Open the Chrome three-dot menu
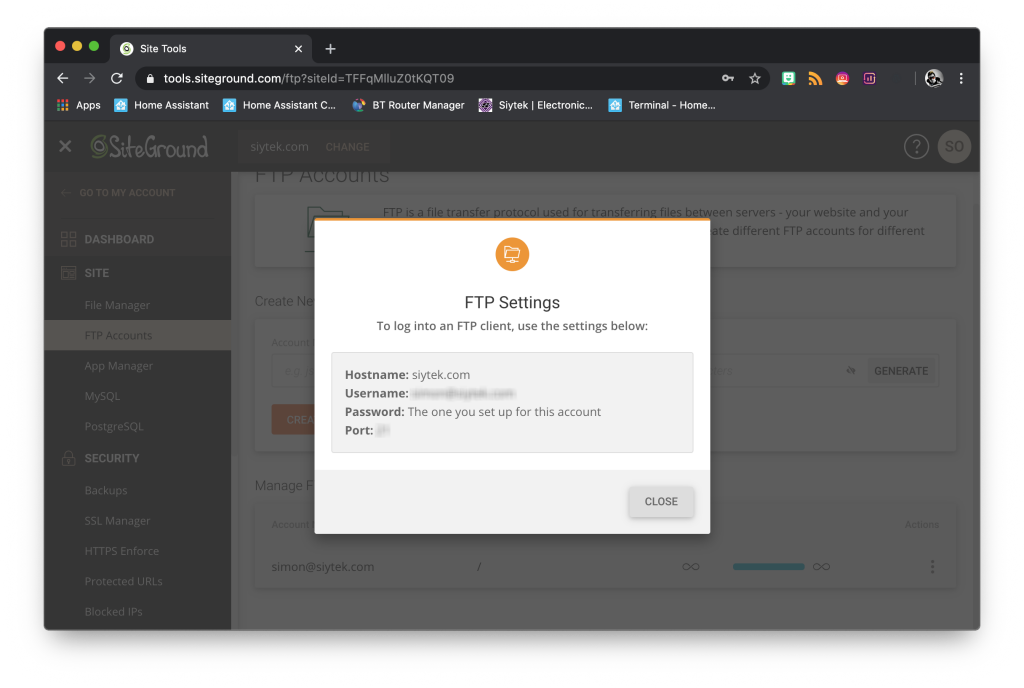Image resolution: width=1024 pixels, height=688 pixels. [x=961, y=78]
